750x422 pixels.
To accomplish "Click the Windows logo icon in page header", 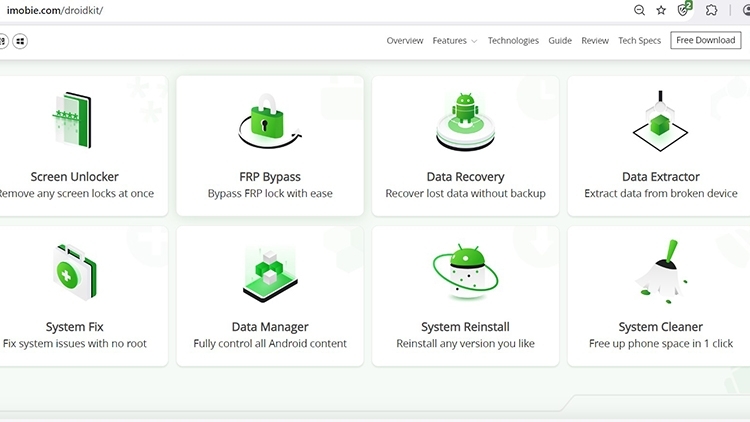I will [x=20, y=41].
